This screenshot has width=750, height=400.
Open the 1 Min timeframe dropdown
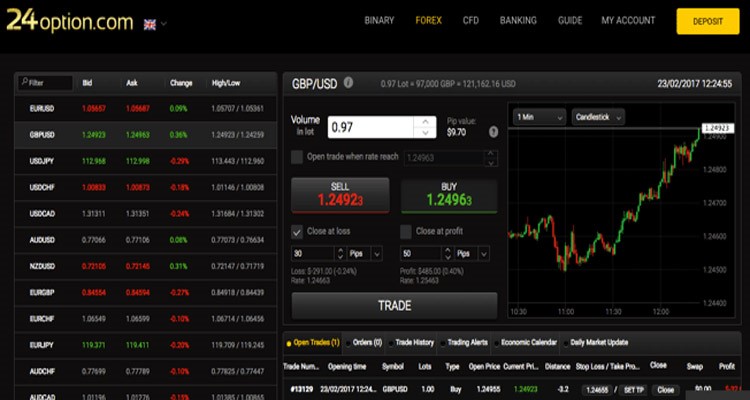coord(538,117)
